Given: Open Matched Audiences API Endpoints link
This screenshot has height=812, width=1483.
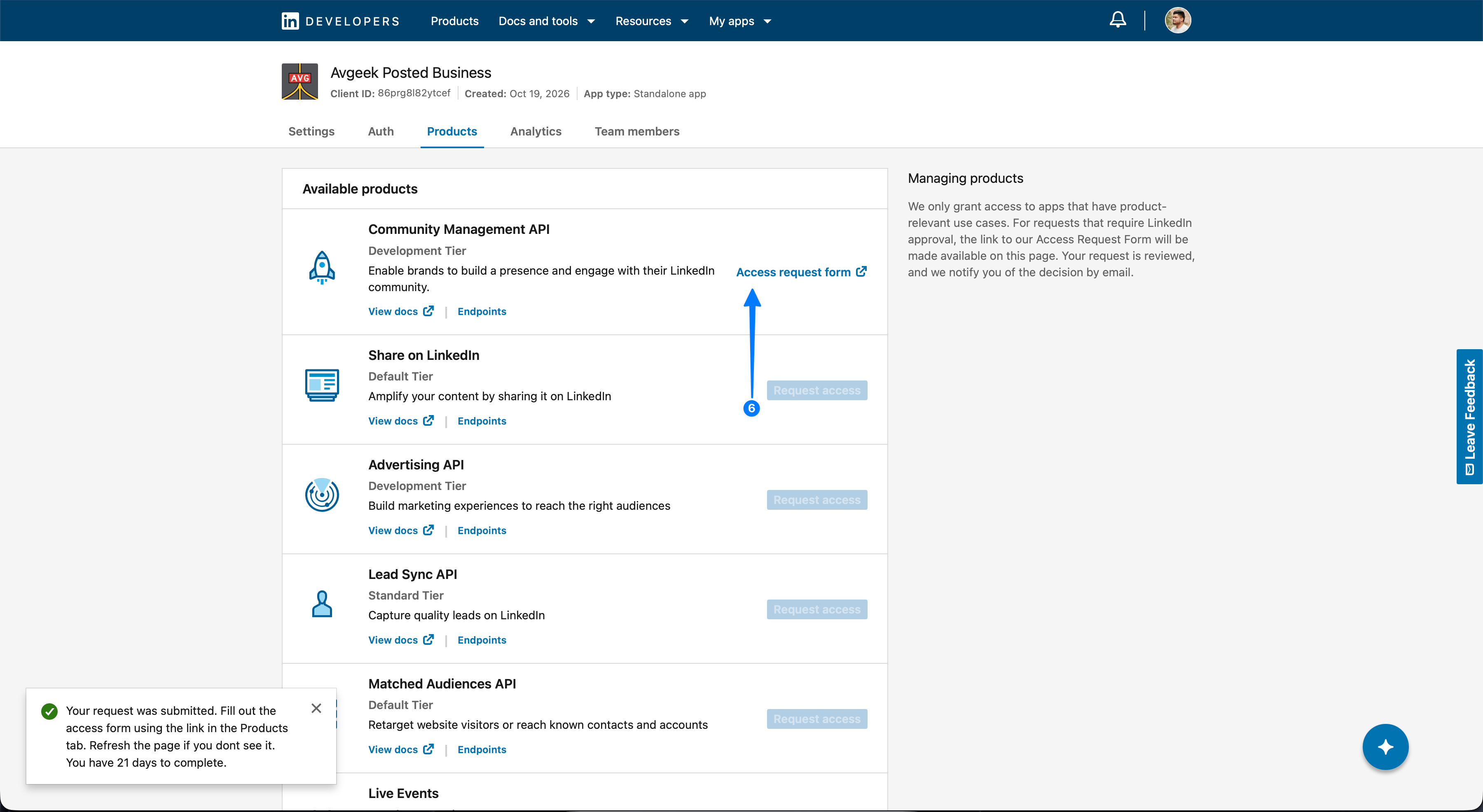Looking at the screenshot, I should click(x=482, y=749).
